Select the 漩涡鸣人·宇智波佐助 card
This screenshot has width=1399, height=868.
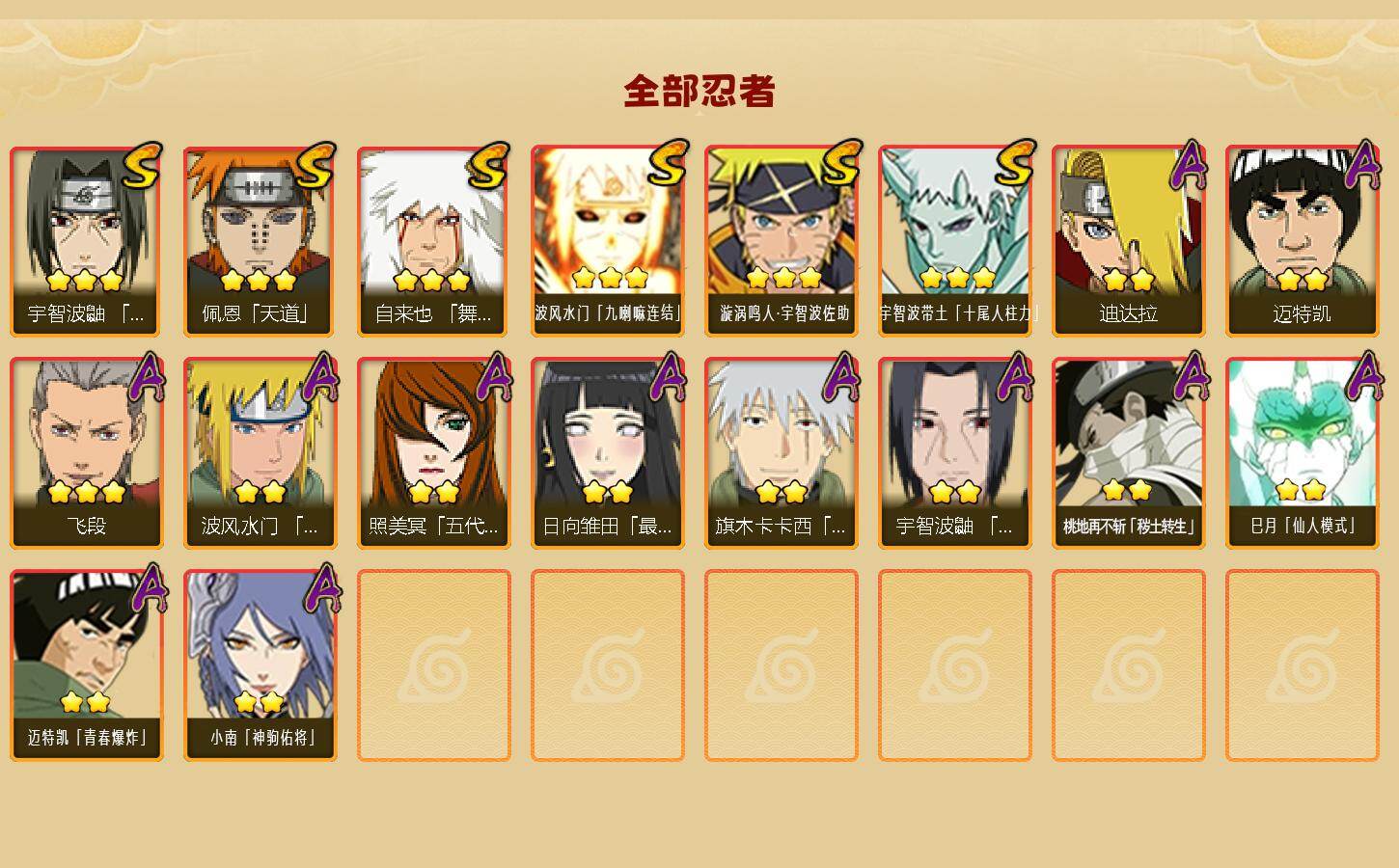coord(781,241)
